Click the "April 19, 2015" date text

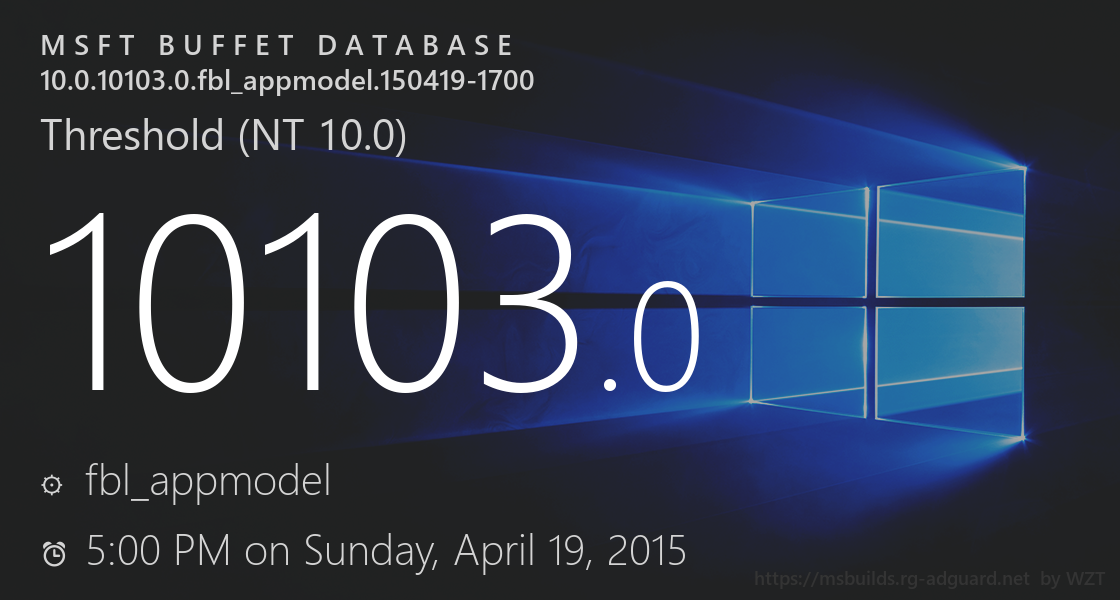(571, 551)
